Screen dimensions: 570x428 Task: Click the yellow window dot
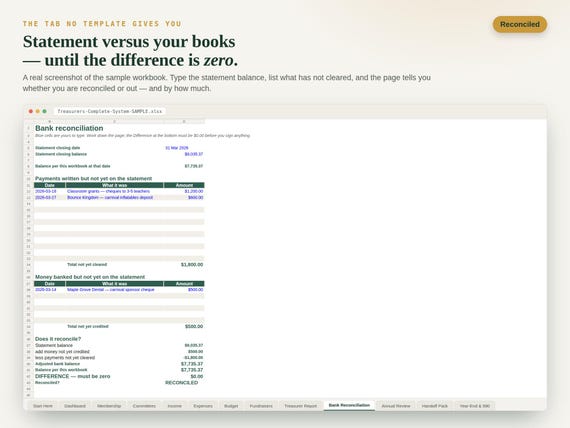point(37,111)
